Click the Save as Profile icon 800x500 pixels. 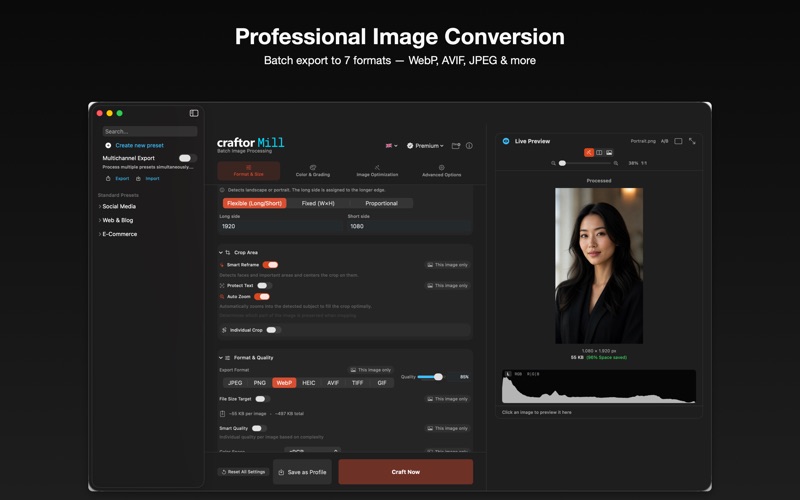point(281,472)
